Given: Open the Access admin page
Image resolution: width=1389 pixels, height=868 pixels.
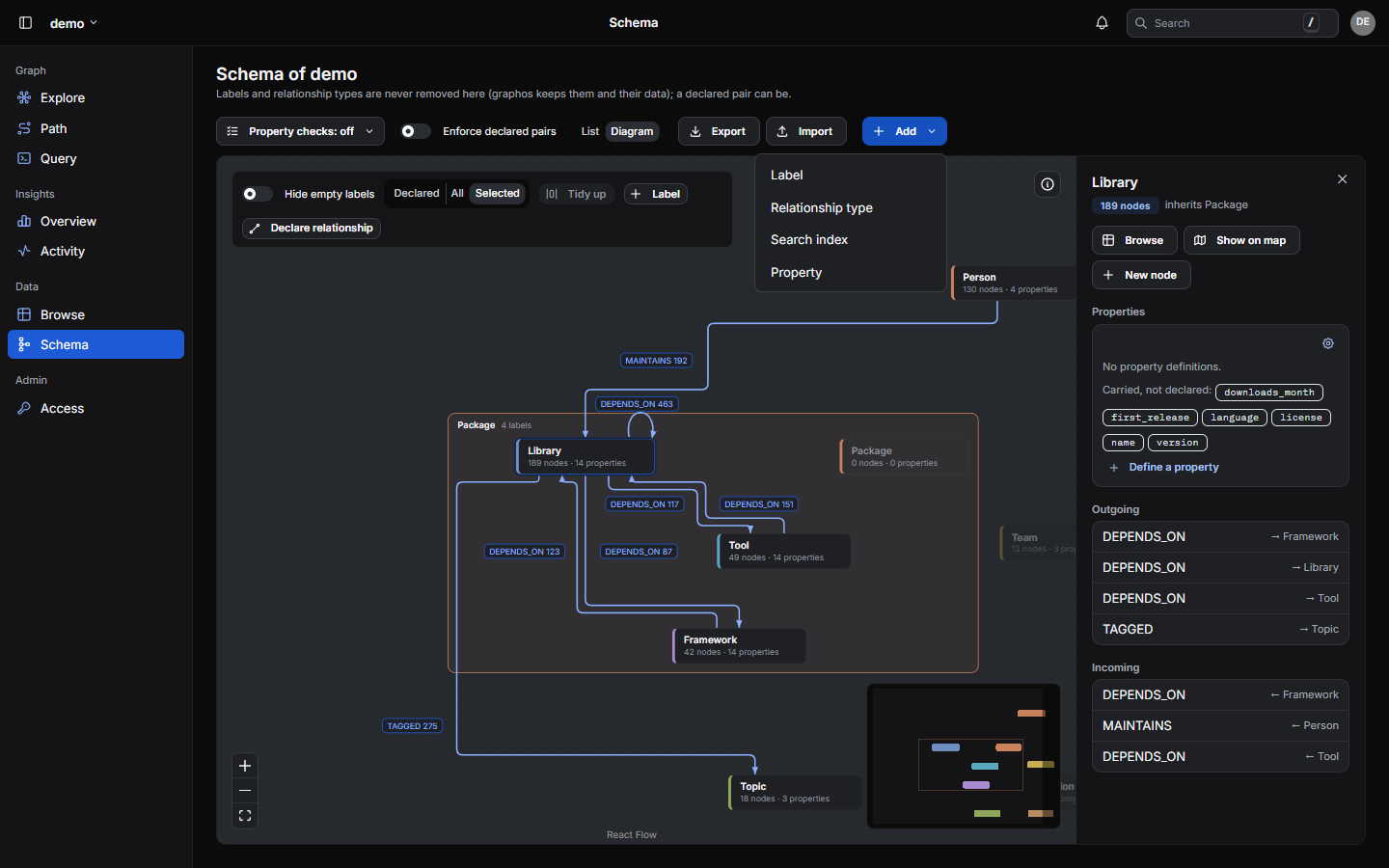Looking at the screenshot, I should pyautogui.click(x=95, y=408).
